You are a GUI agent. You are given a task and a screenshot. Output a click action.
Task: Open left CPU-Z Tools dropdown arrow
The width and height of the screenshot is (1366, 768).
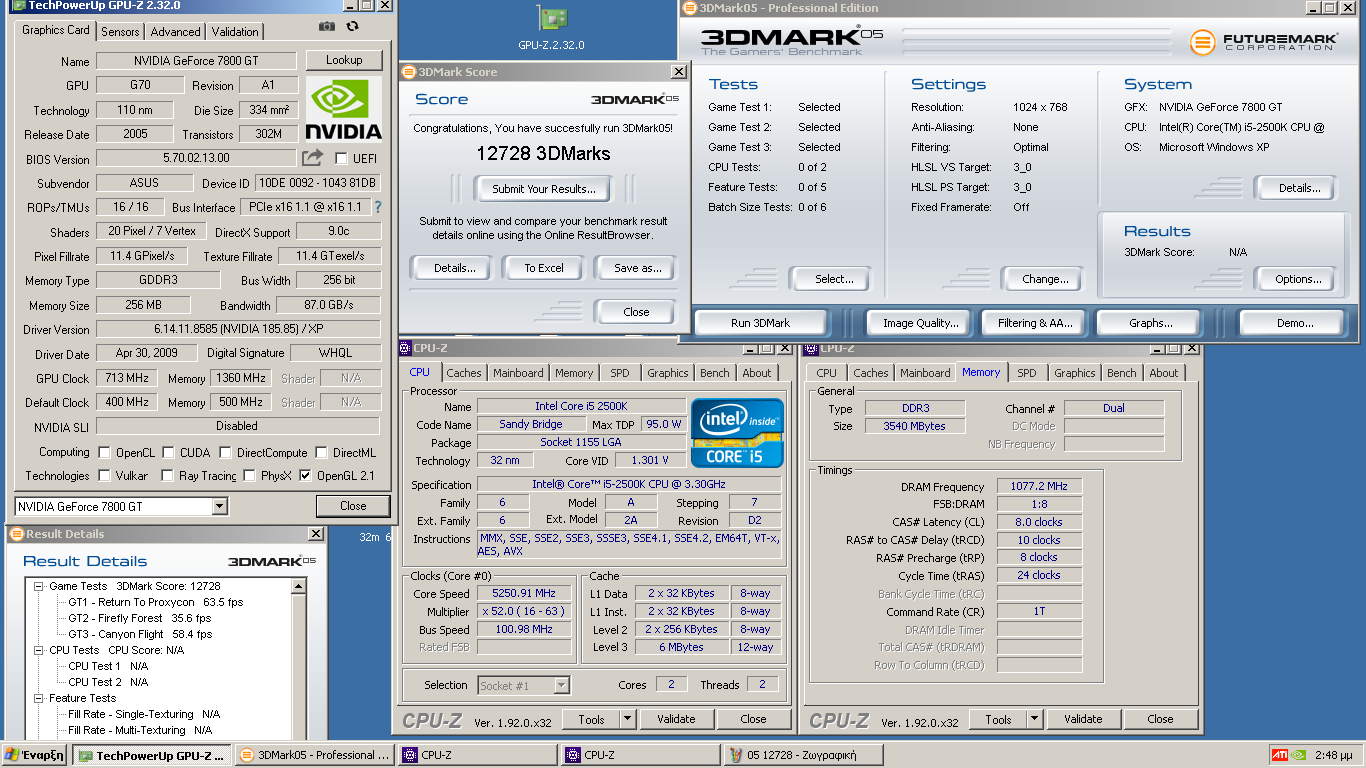627,719
